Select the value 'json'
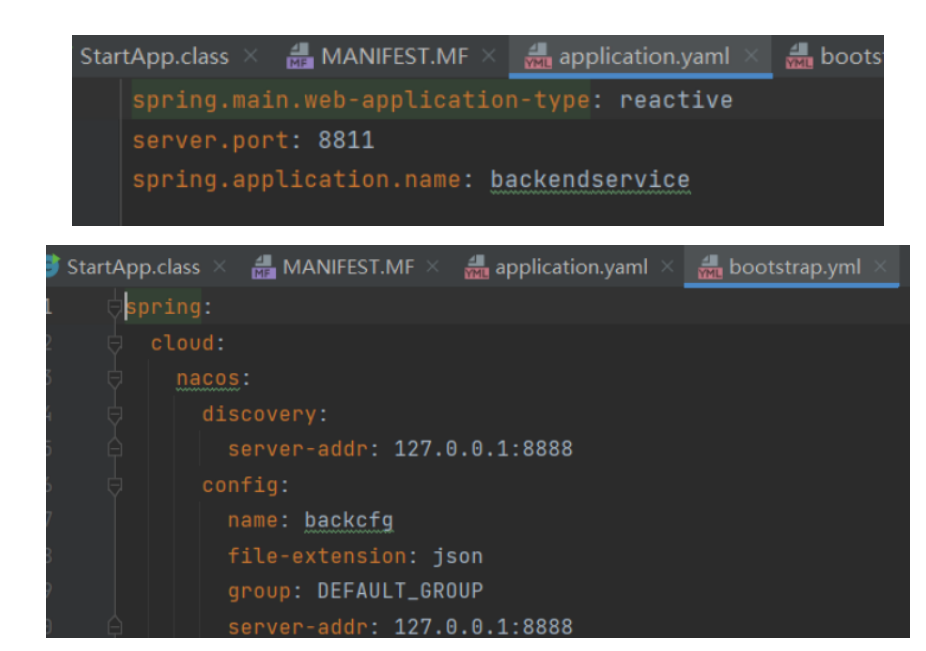Screen dimensions: 926x651 [458, 556]
